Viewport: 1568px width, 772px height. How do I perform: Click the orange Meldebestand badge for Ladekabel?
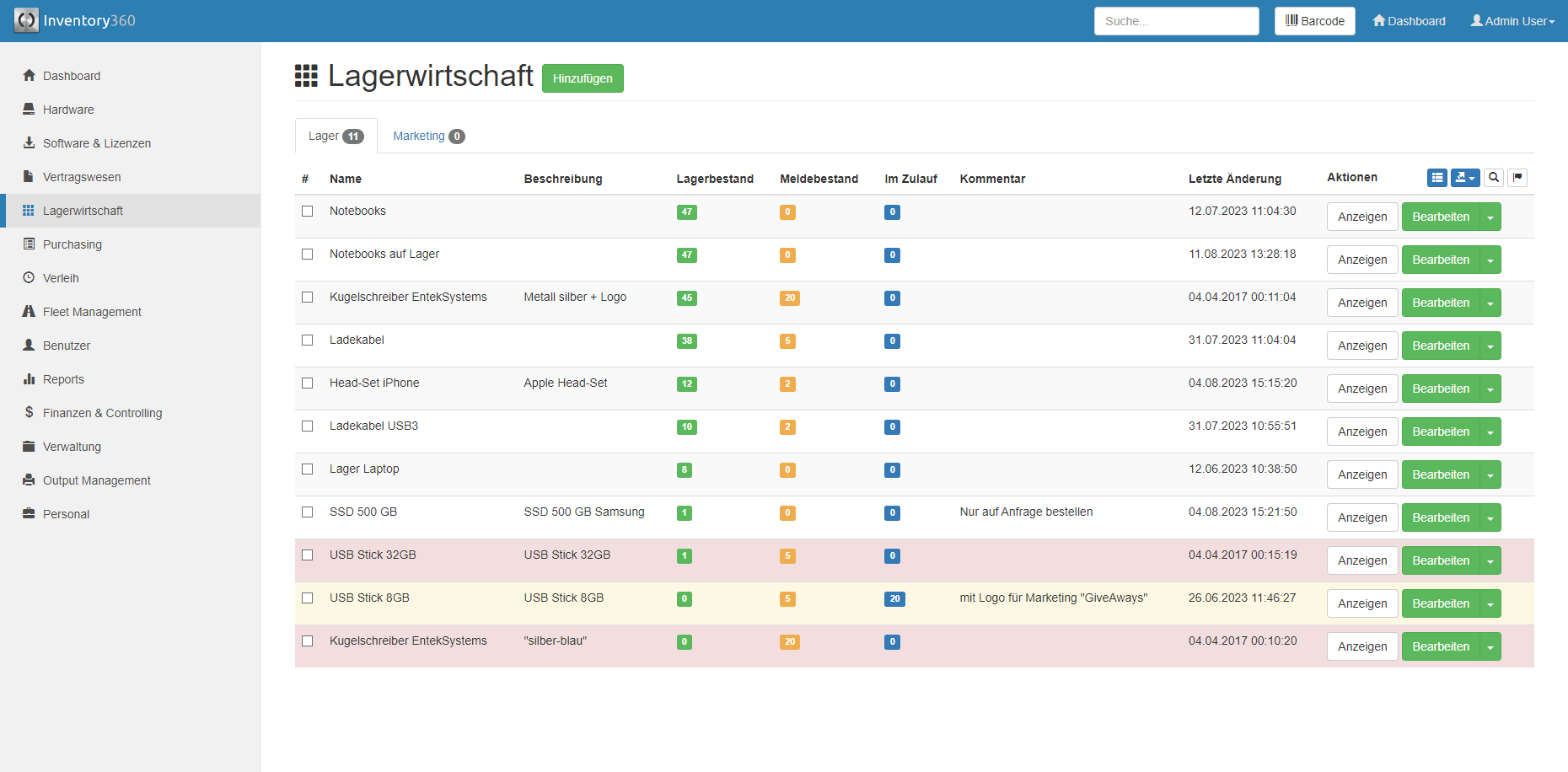tap(787, 341)
